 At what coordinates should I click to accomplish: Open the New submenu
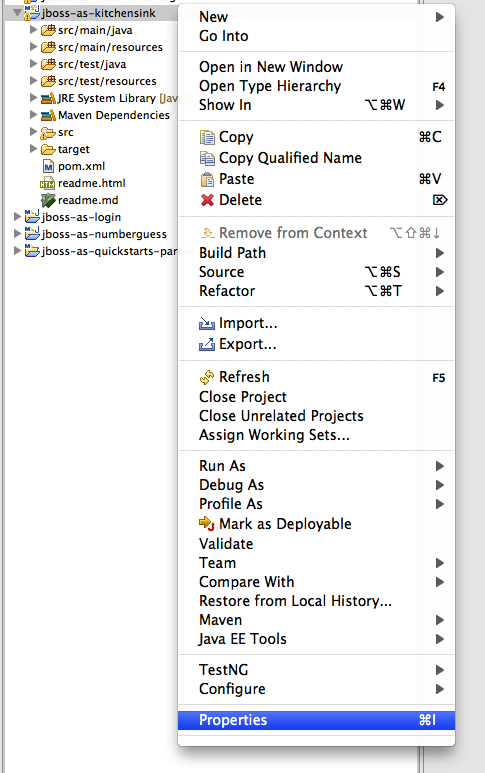(x=316, y=17)
